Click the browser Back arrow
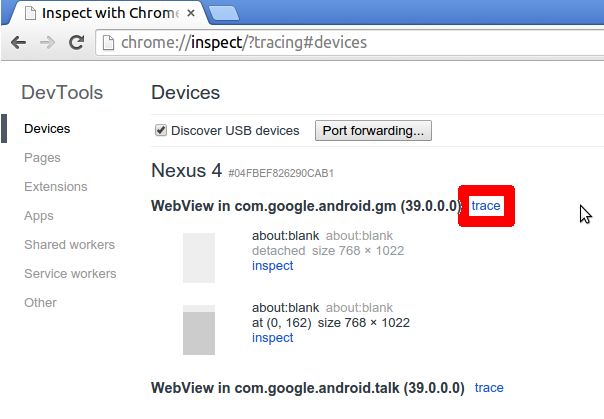Screen dimensions: 604x419 point(18,42)
